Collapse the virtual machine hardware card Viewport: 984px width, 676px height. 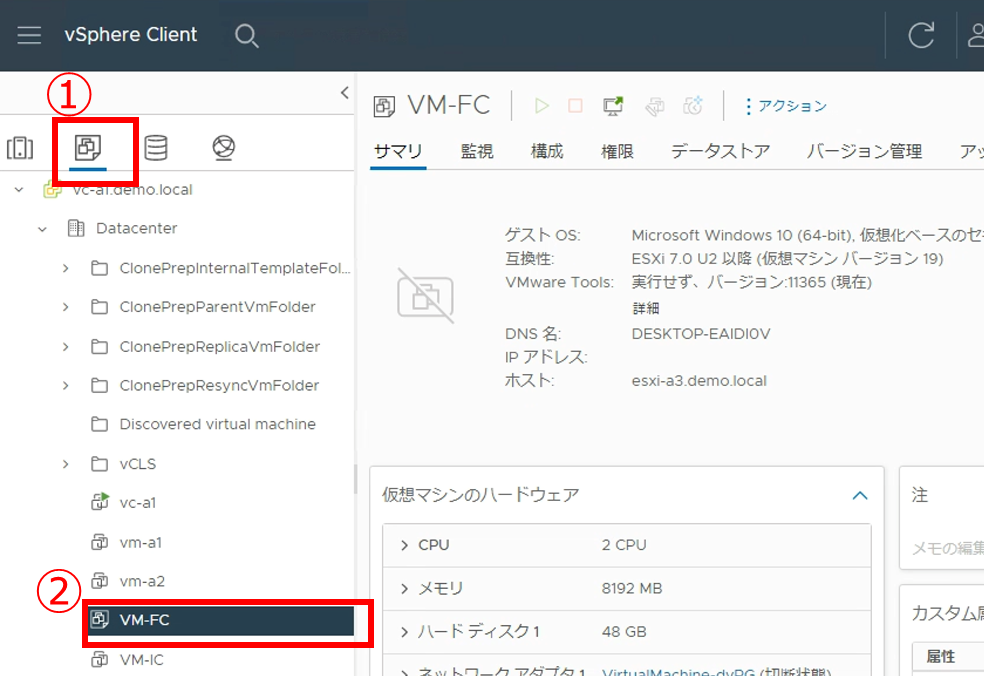858,495
